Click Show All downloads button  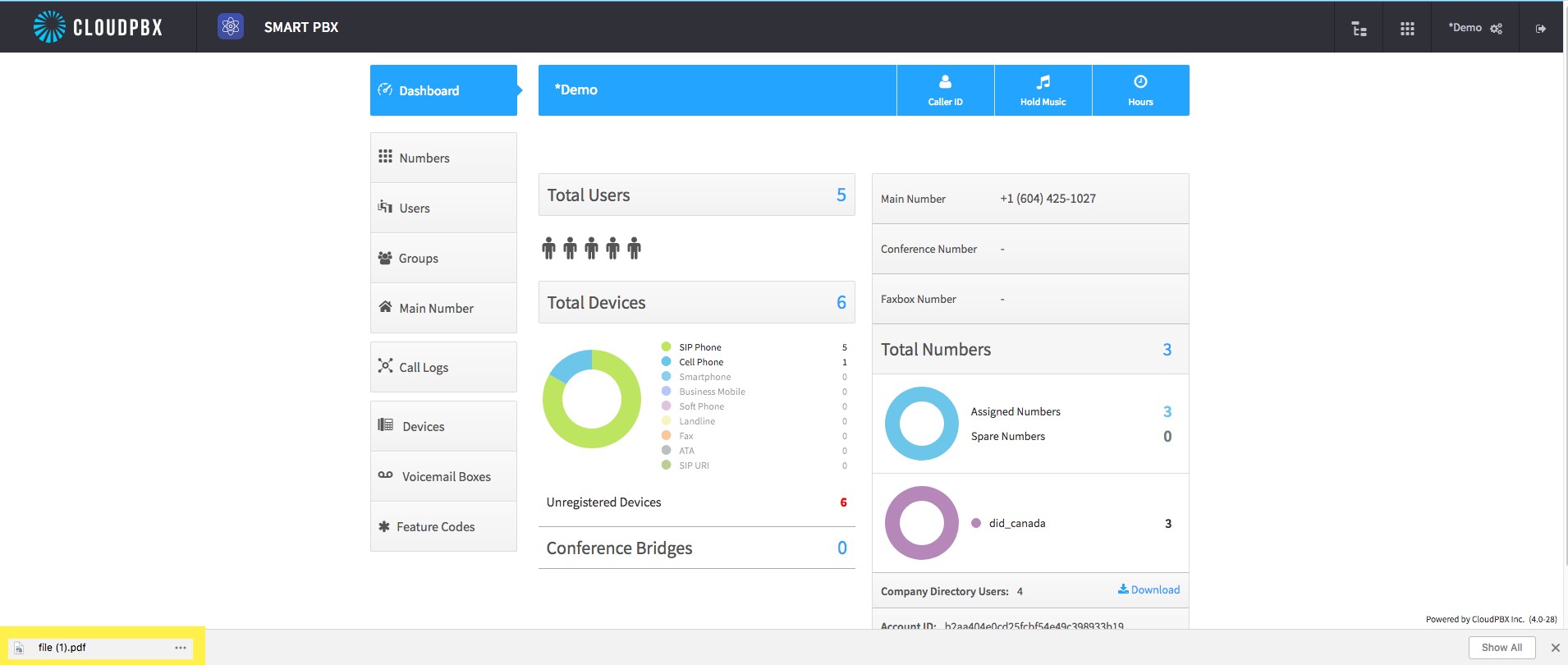pyautogui.click(x=1502, y=648)
